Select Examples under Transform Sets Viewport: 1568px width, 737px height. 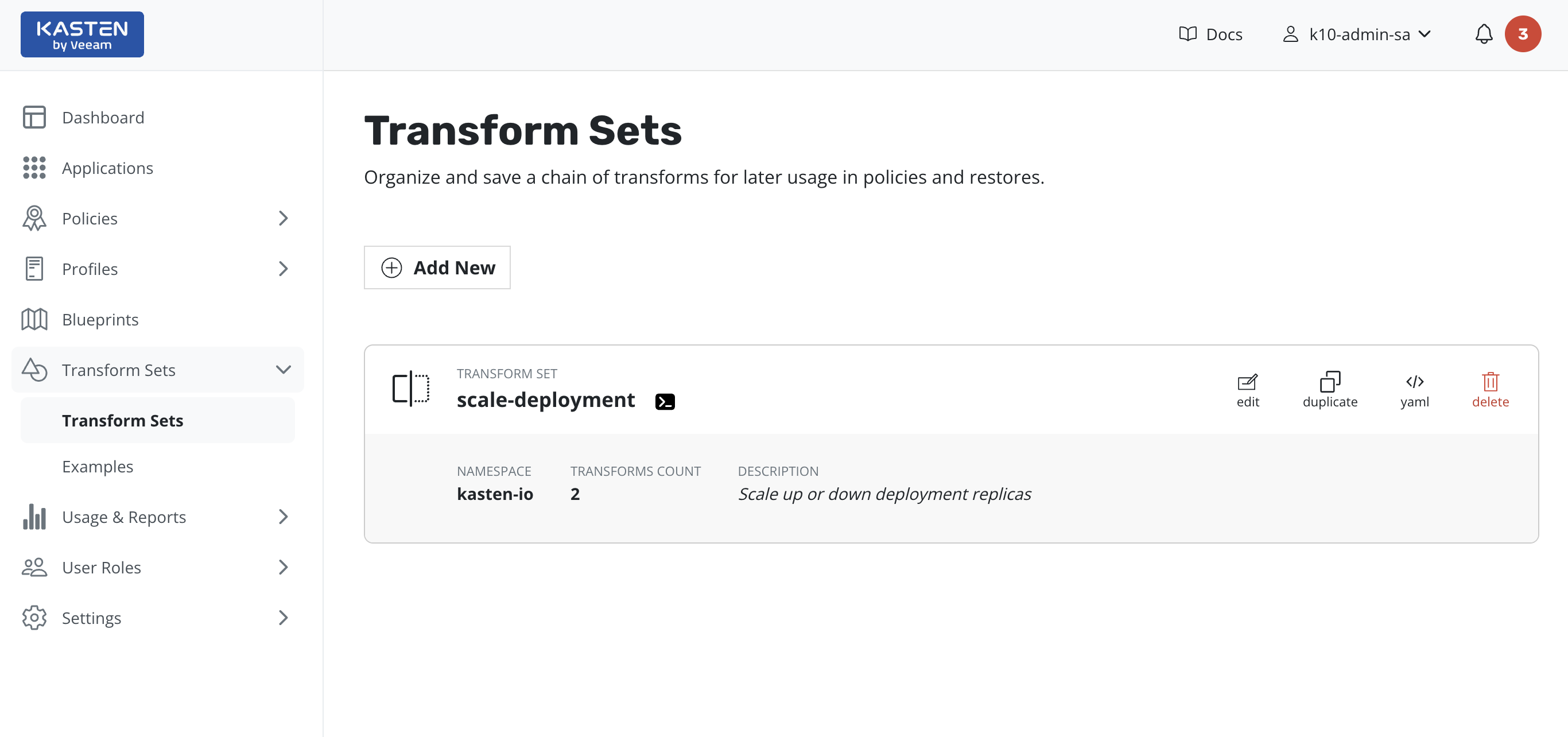(98, 467)
